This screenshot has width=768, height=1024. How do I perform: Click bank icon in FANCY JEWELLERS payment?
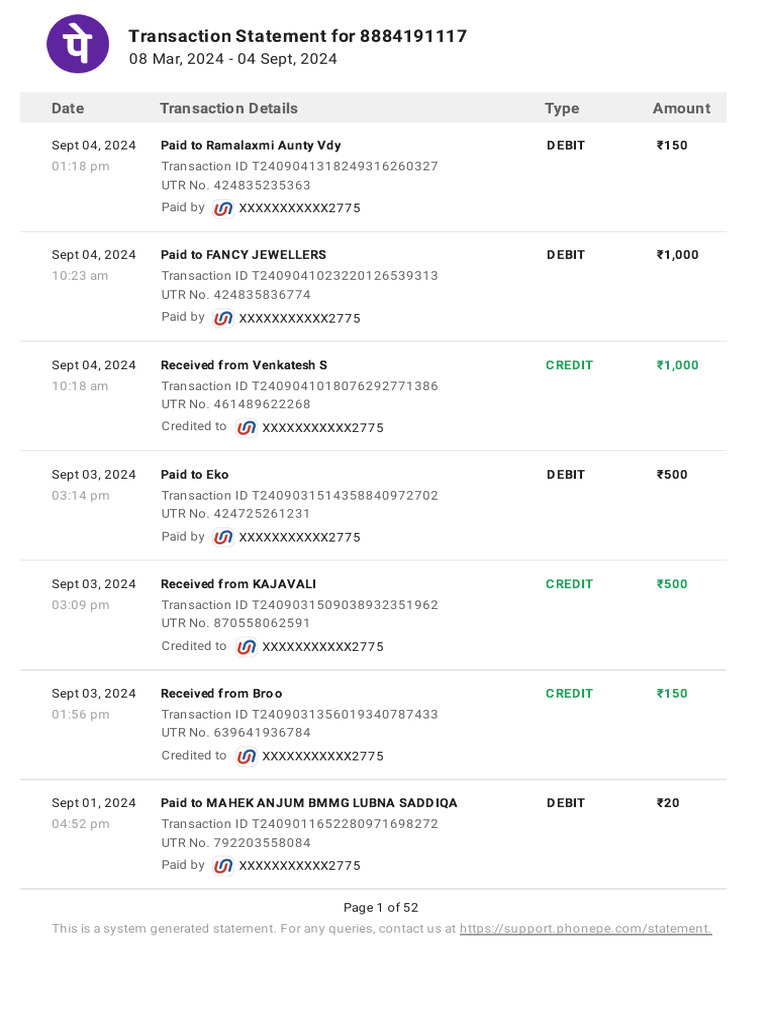(224, 318)
